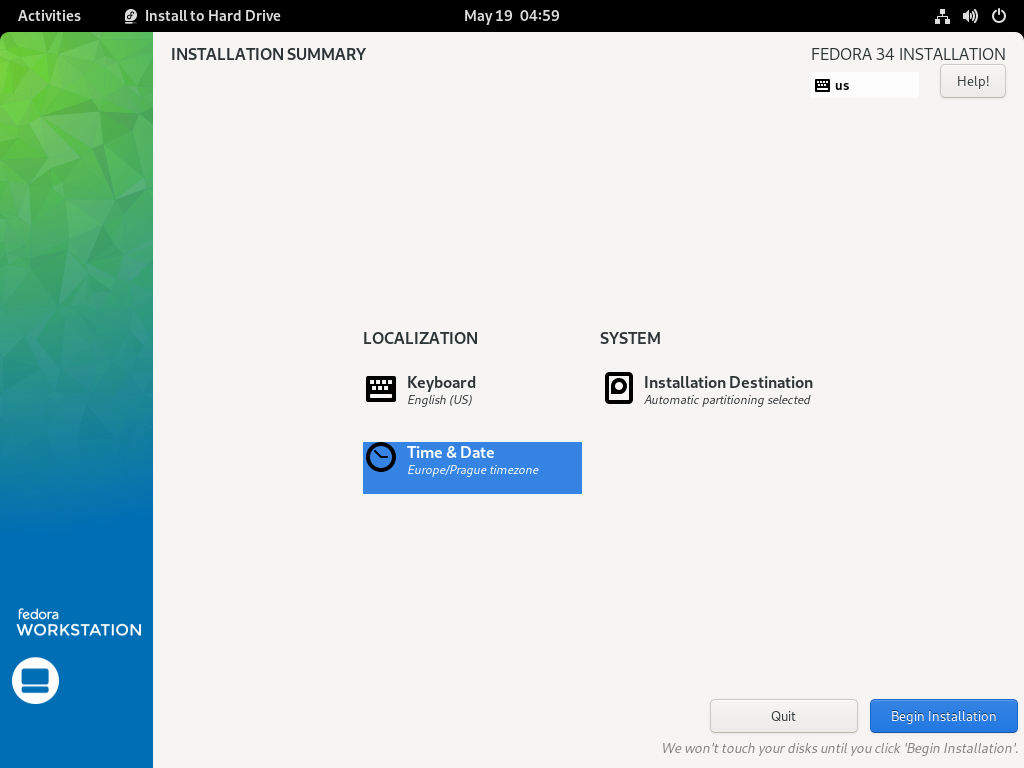Click the INSTALLATION SUMMARY title
The height and width of the screenshot is (768, 1024).
pos(268,54)
